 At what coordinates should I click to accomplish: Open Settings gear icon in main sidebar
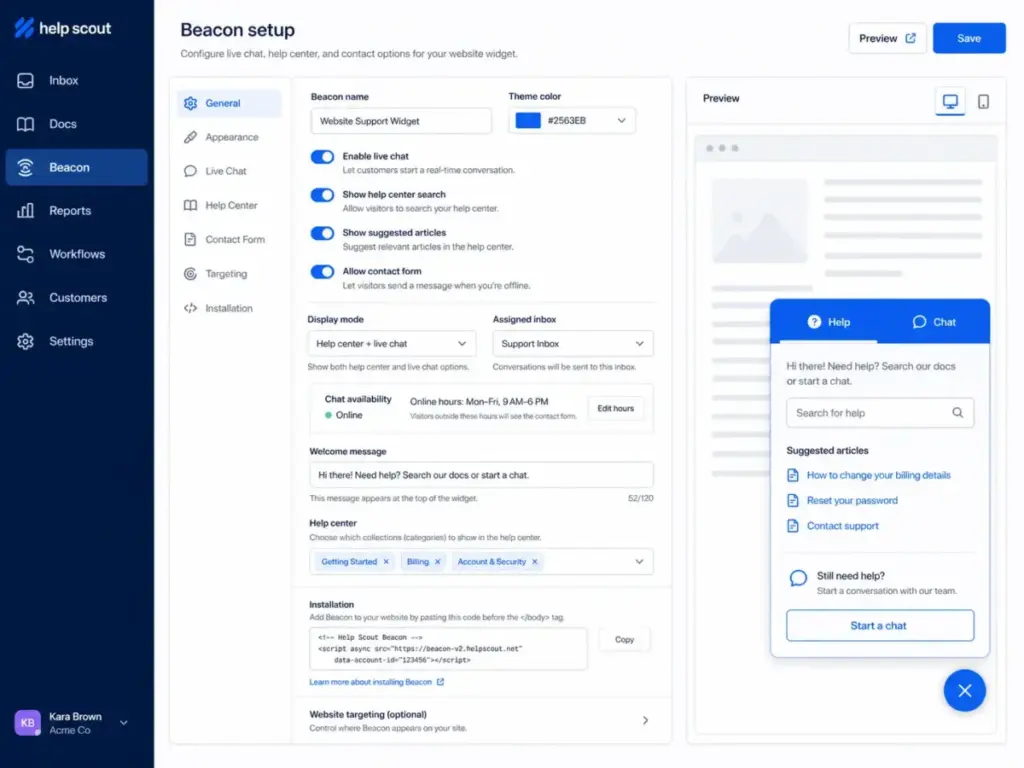(x=25, y=341)
